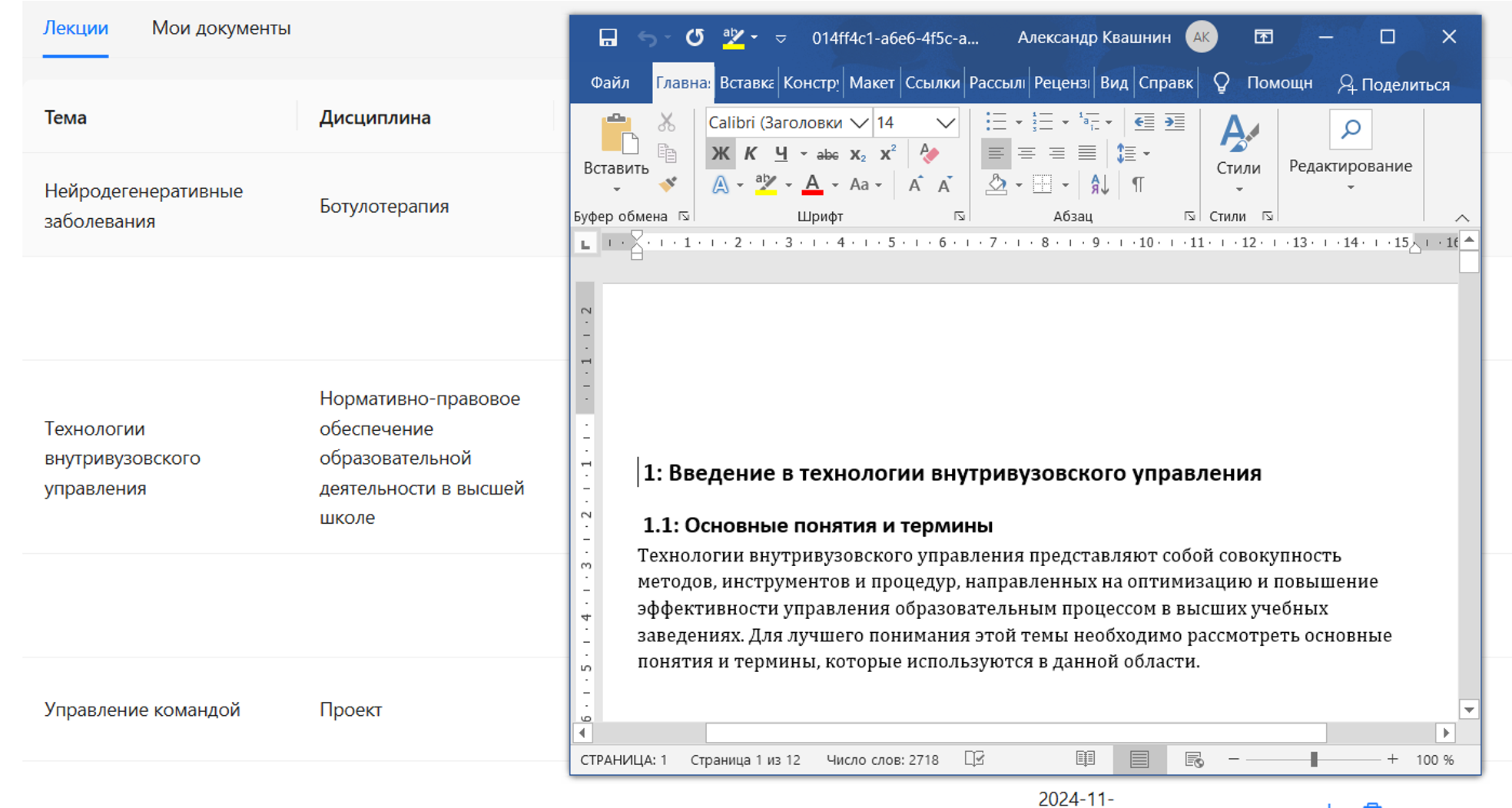Zoom in with the plus button
Viewport: 1512px width, 808px height.
tap(1393, 759)
